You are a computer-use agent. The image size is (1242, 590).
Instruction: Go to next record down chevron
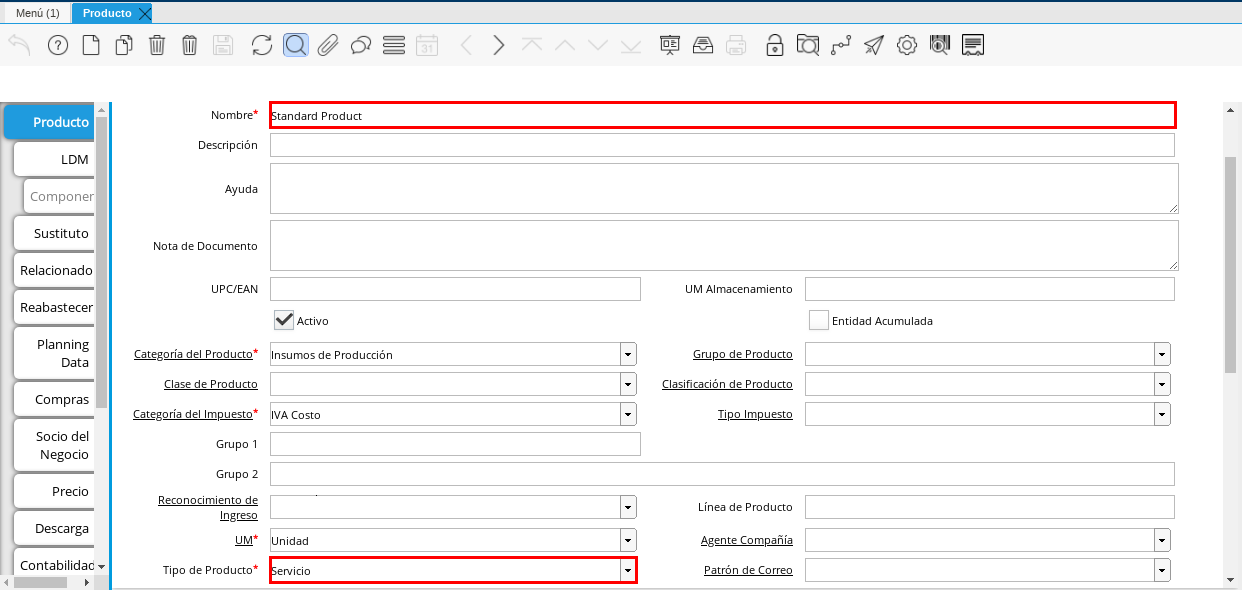(x=598, y=45)
